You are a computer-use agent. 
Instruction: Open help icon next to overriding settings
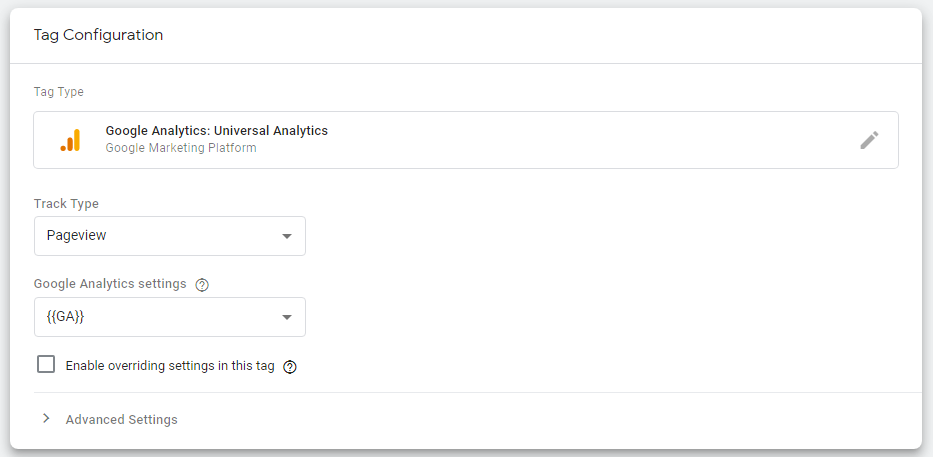[x=290, y=367]
